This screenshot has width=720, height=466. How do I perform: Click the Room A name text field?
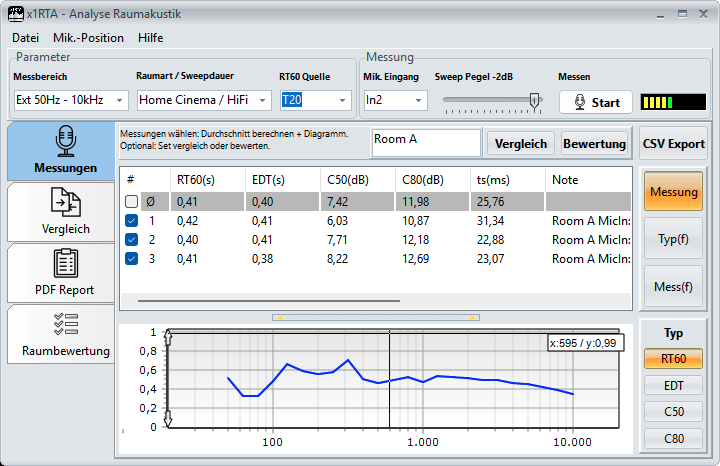(x=425, y=142)
